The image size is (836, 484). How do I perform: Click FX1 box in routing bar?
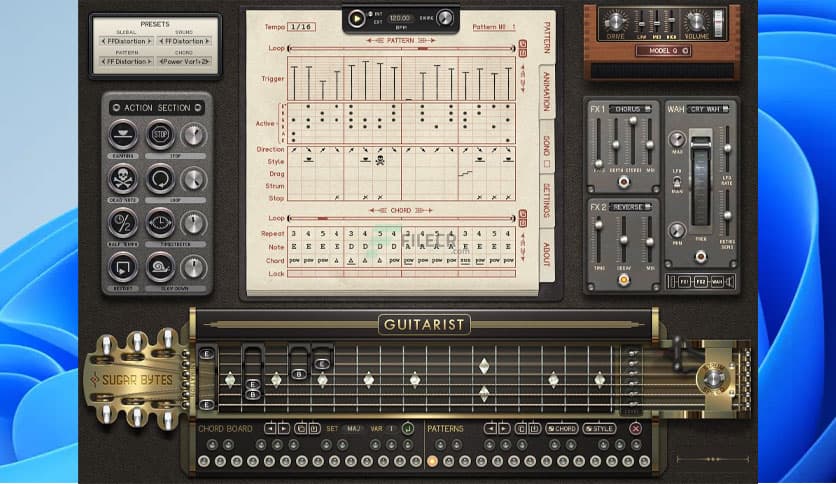point(685,281)
